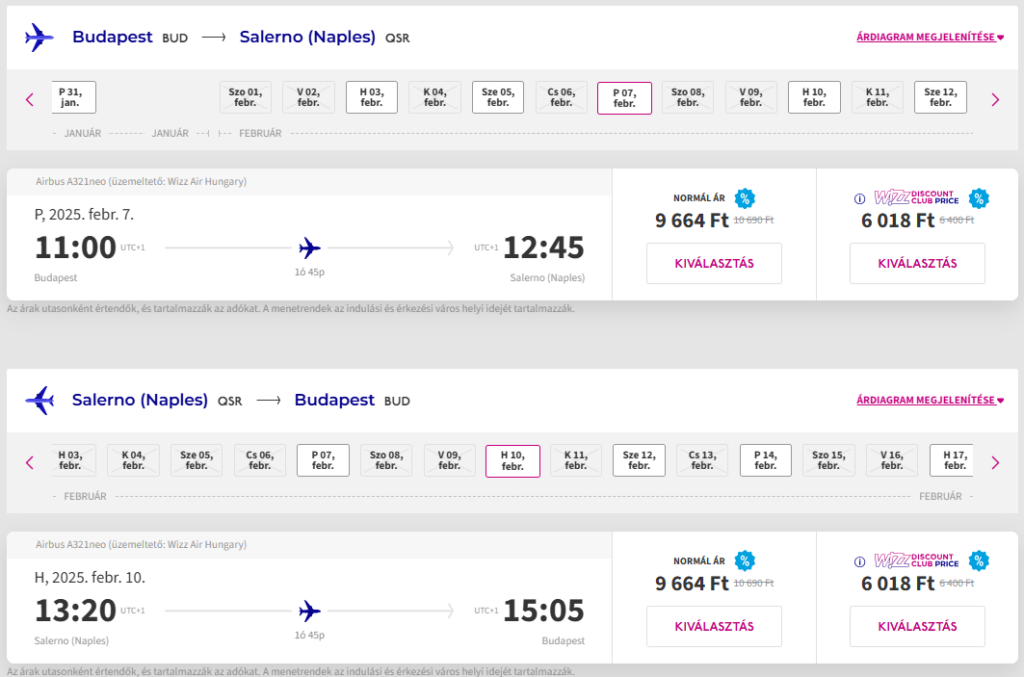Screen dimensions: 1024x677
Task: Click the discount badge beside the outbound WIZZ Club price
Action: (978, 198)
